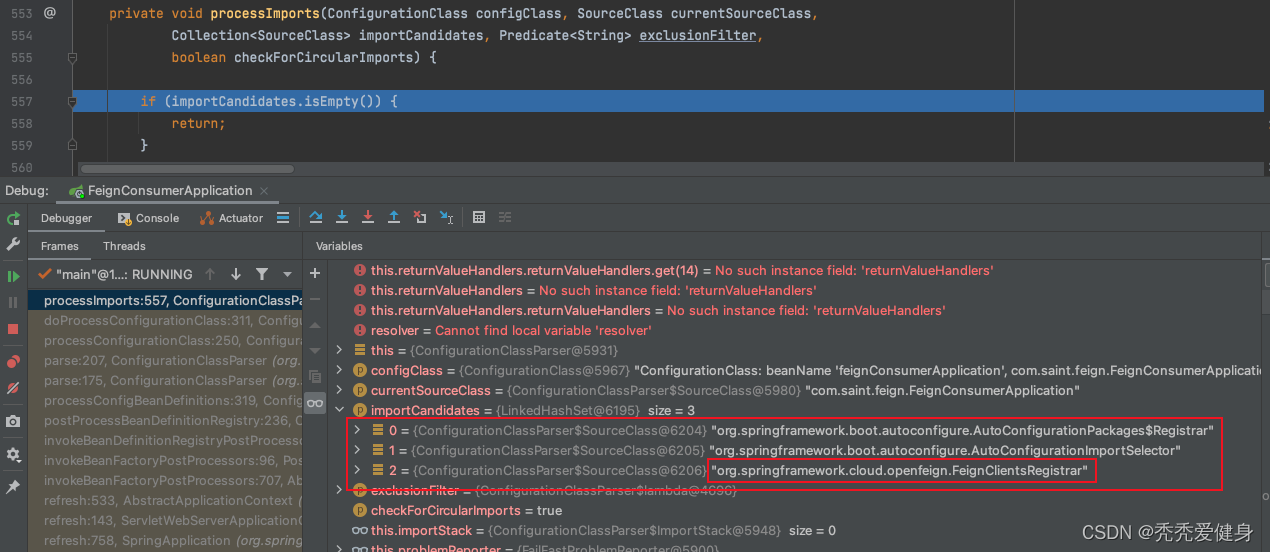Screen dimensions: 1270x552
Task: Select postProcessBeanDefinitionRegistry:236 frame
Action: [x=165, y=420]
